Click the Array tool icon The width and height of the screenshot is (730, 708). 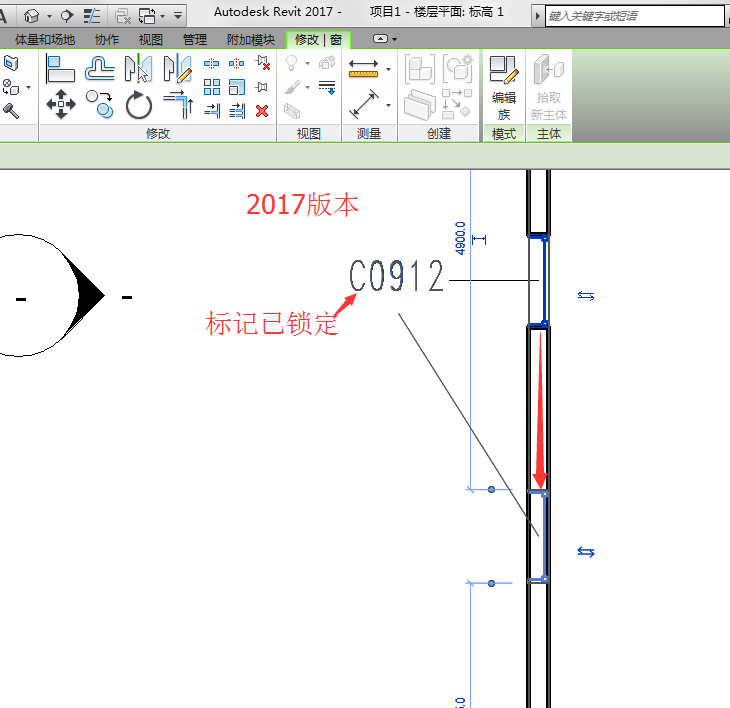tap(212, 87)
